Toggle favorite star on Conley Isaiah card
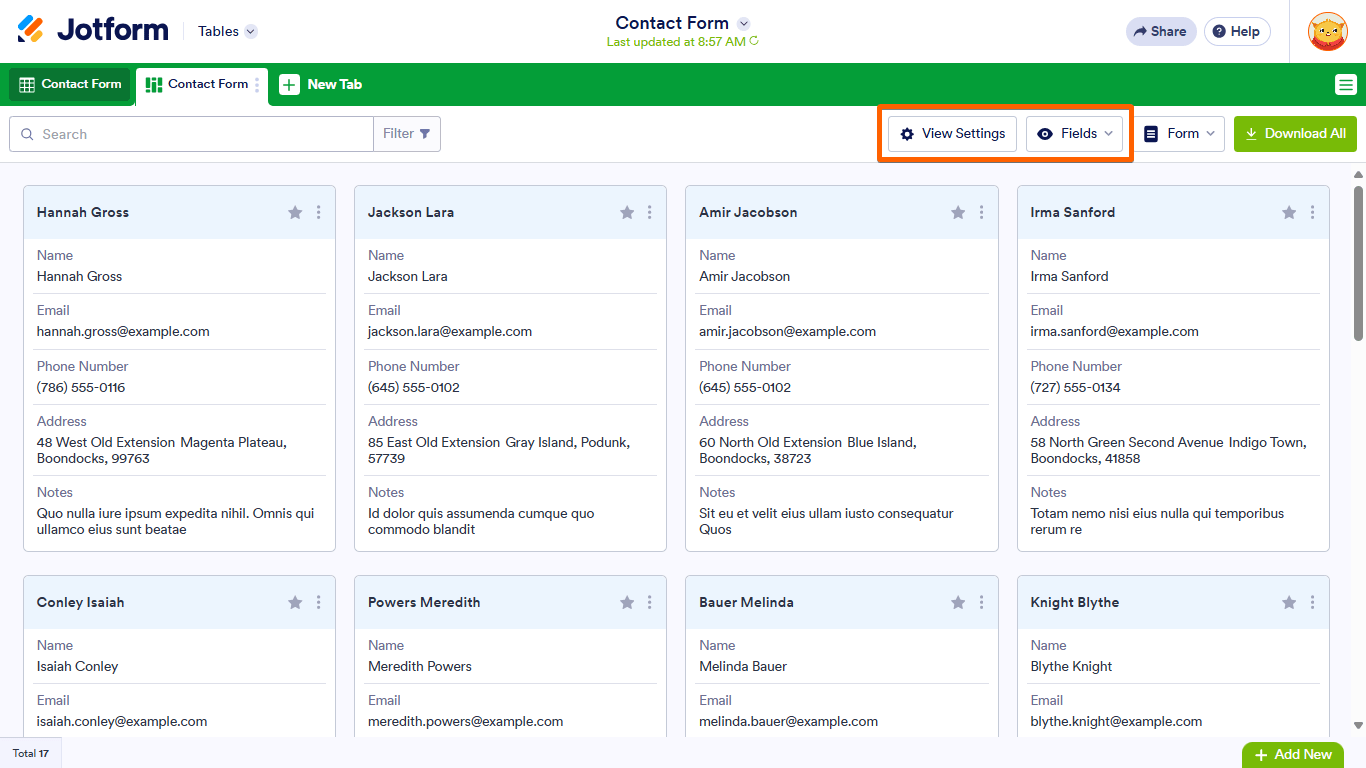The width and height of the screenshot is (1366, 768). pos(295,602)
